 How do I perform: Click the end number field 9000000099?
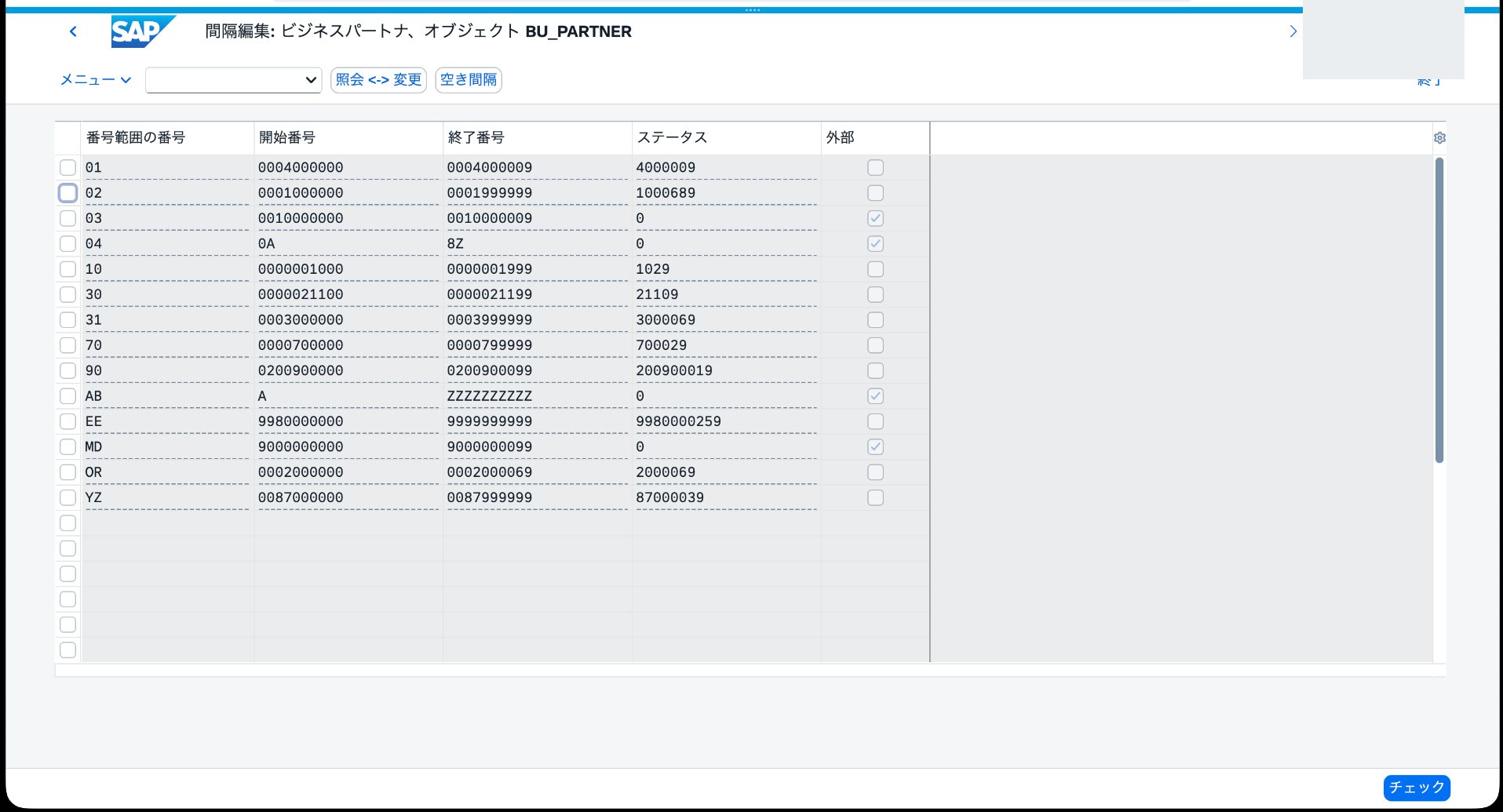pos(537,447)
